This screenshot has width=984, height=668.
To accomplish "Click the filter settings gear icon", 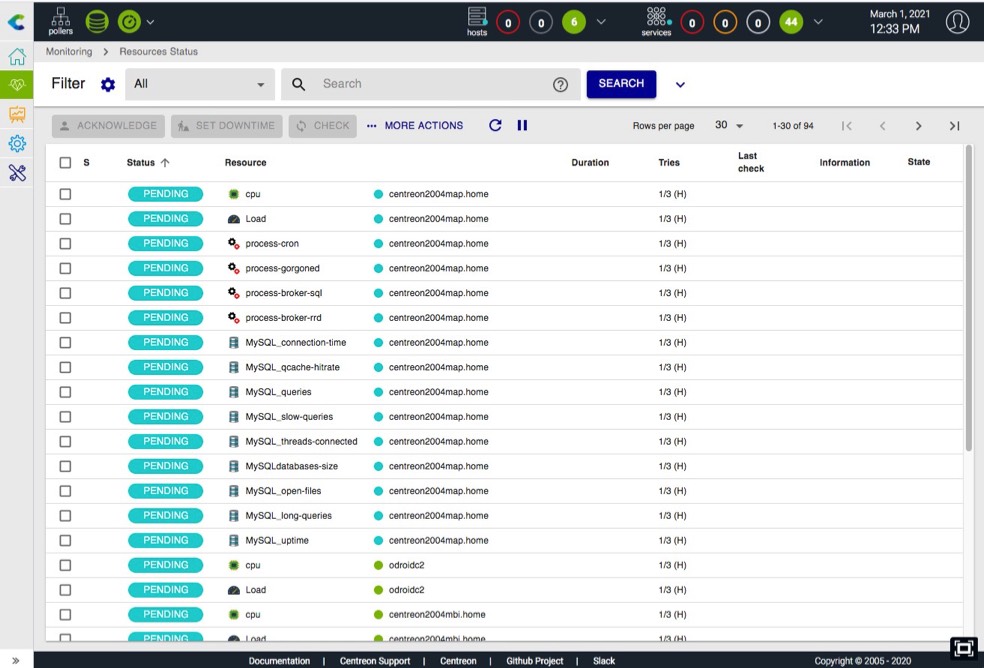I will (x=108, y=85).
